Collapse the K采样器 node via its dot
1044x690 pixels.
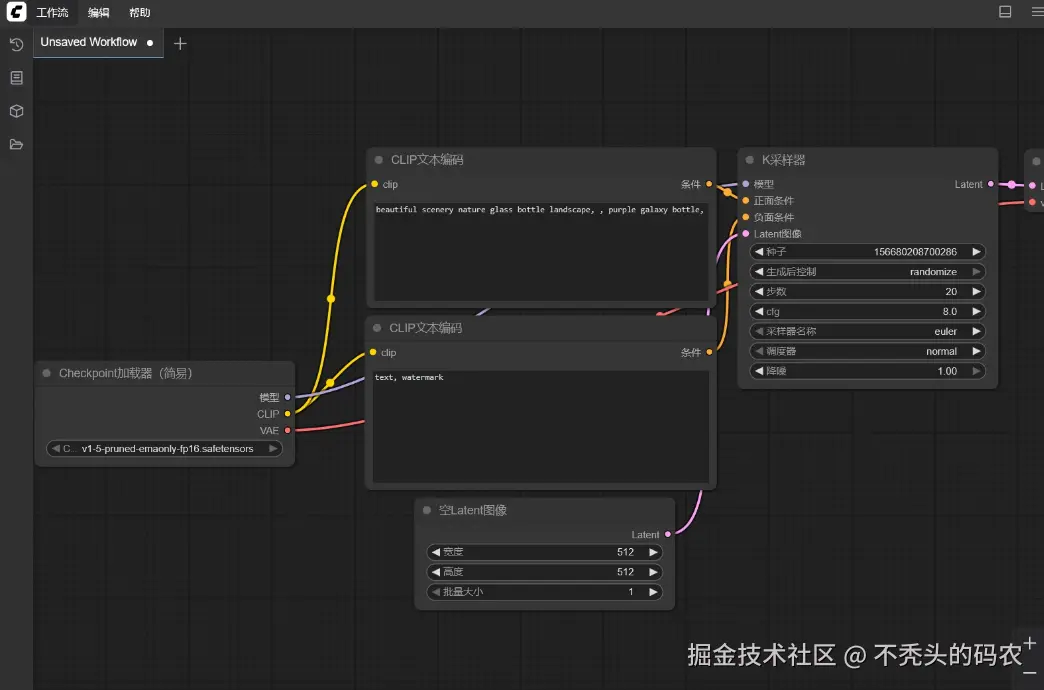[750, 160]
